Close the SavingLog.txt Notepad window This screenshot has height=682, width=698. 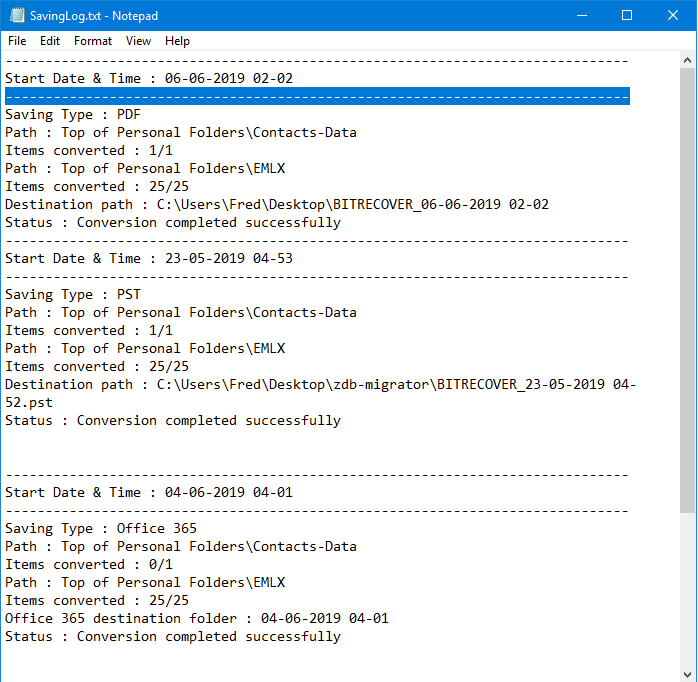tap(673, 16)
